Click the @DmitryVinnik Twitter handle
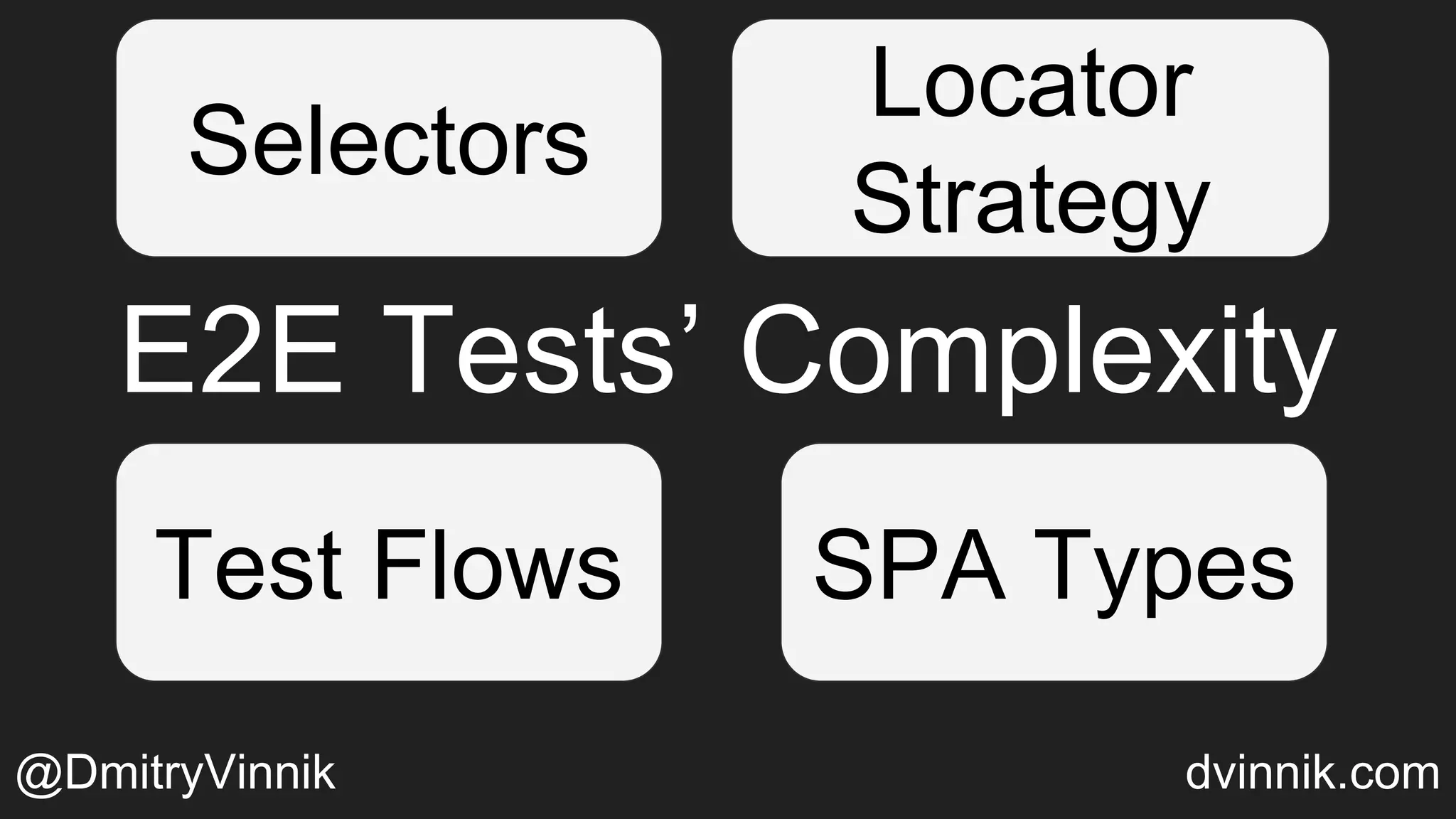The width and height of the screenshot is (1456, 819). (175, 773)
